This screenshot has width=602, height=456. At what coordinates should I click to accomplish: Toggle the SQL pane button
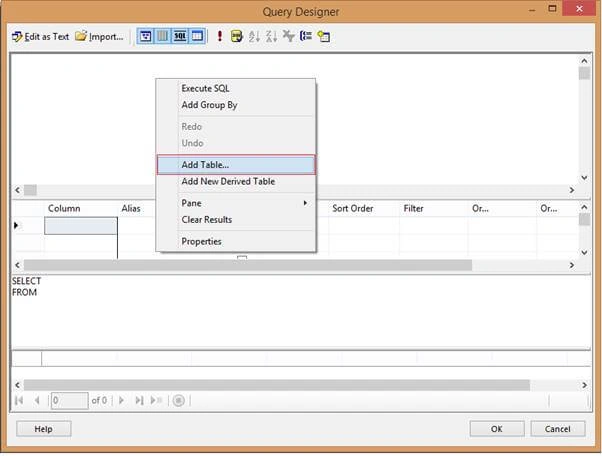tap(180, 36)
